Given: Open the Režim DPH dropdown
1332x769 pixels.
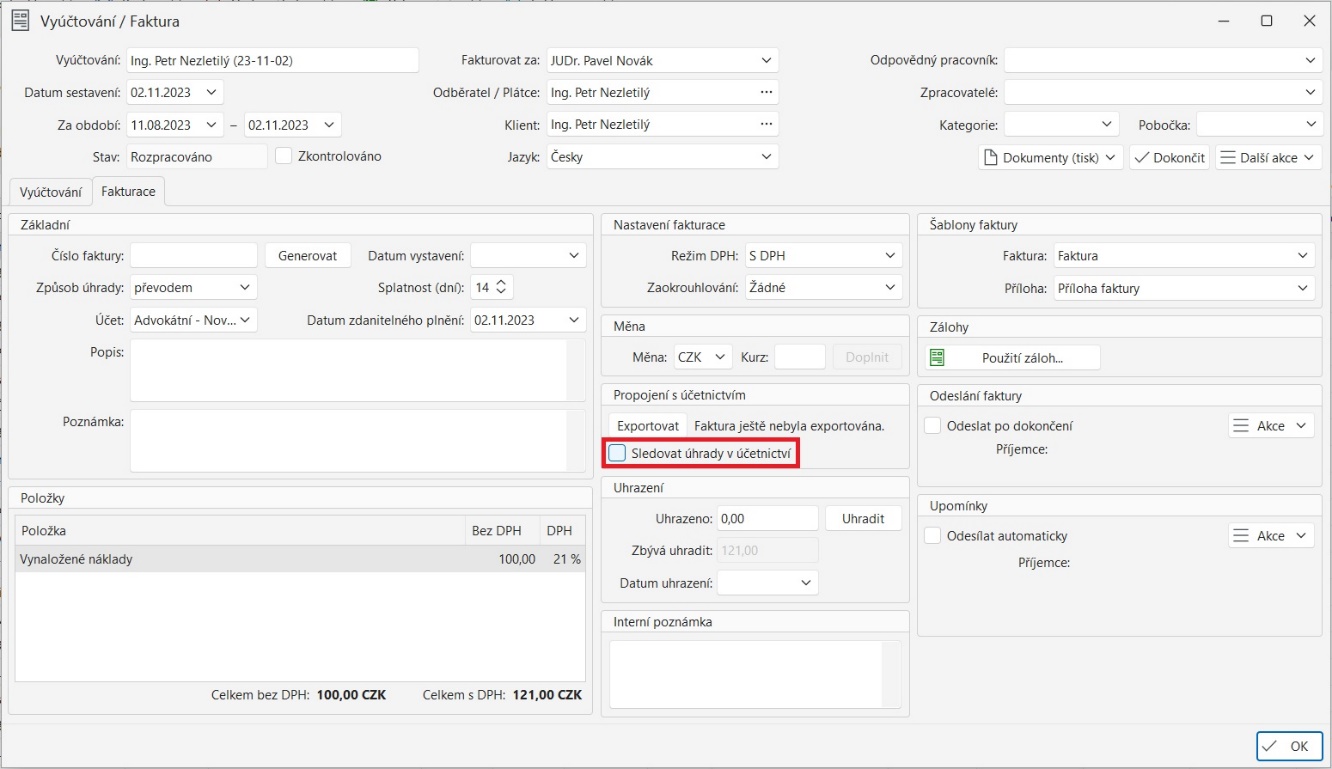Looking at the screenshot, I should (x=889, y=254).
